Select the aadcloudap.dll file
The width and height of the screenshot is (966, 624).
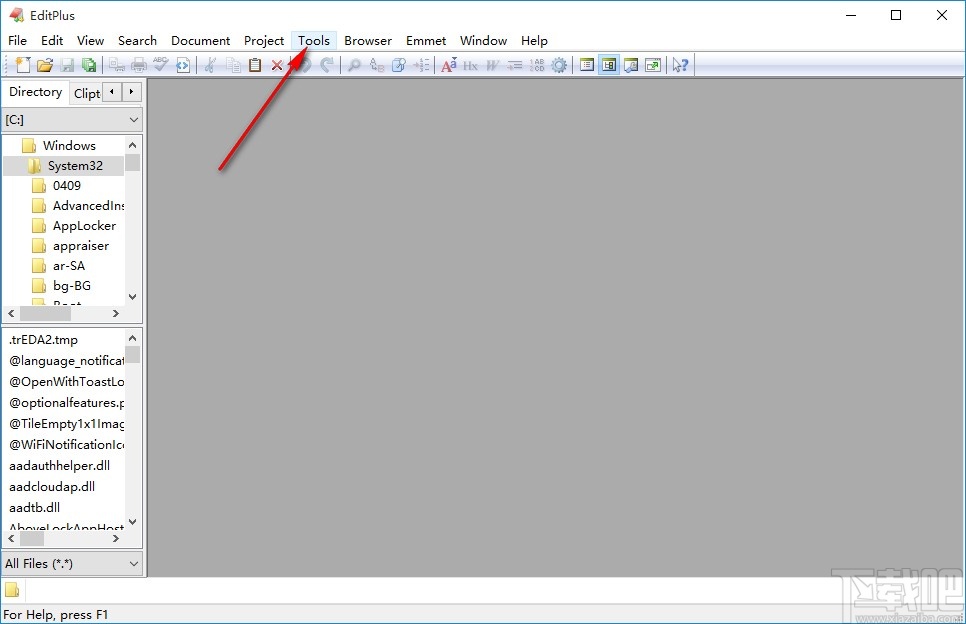point(52,486)
